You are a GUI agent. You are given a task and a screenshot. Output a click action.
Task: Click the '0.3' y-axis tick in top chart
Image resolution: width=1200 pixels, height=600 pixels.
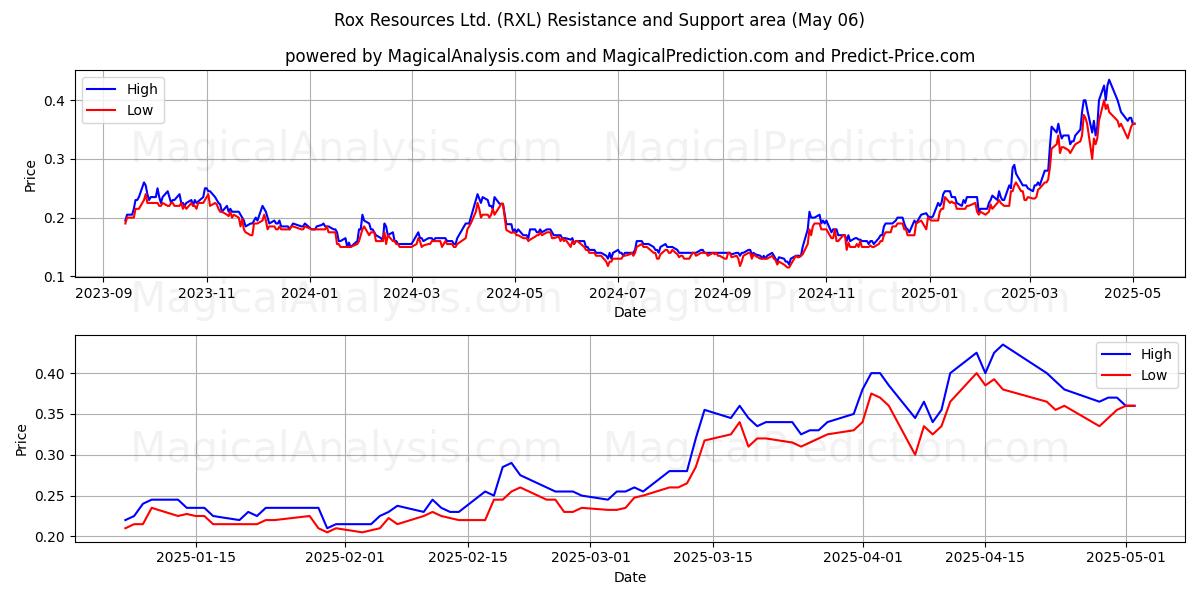coord(57,160)
